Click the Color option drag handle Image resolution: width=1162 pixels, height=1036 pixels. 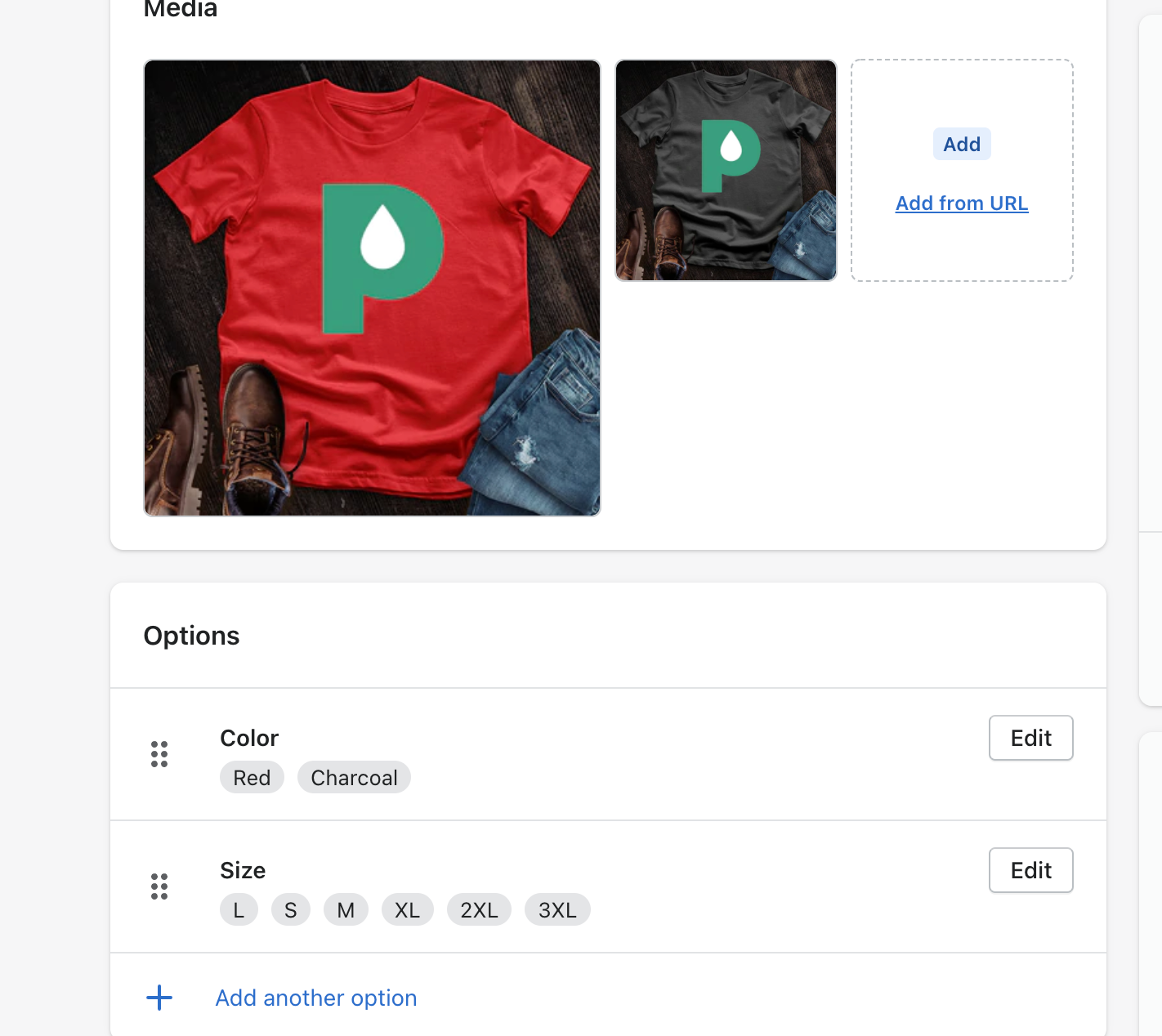point(159,754)
